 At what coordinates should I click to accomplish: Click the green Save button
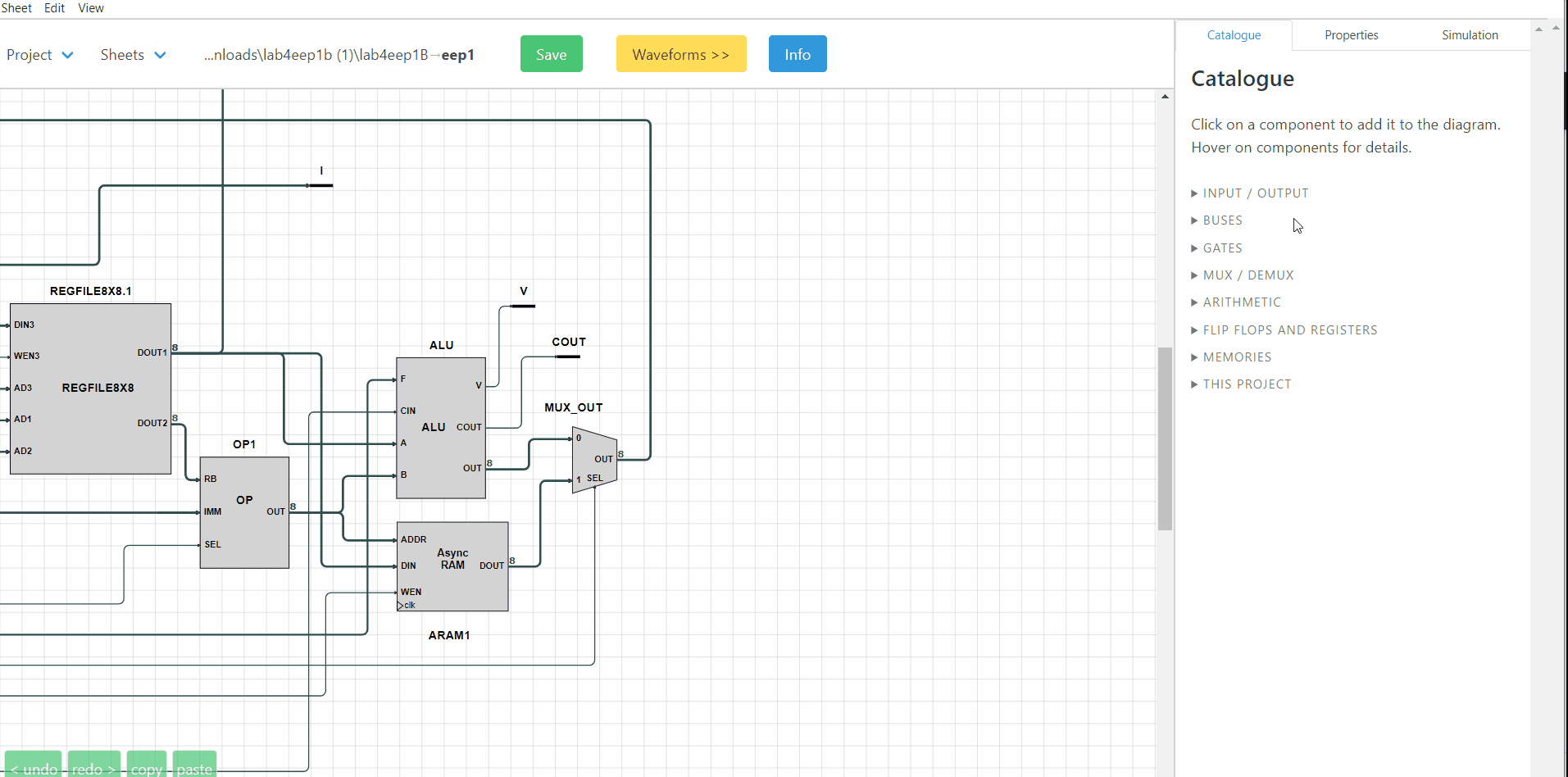551,54
